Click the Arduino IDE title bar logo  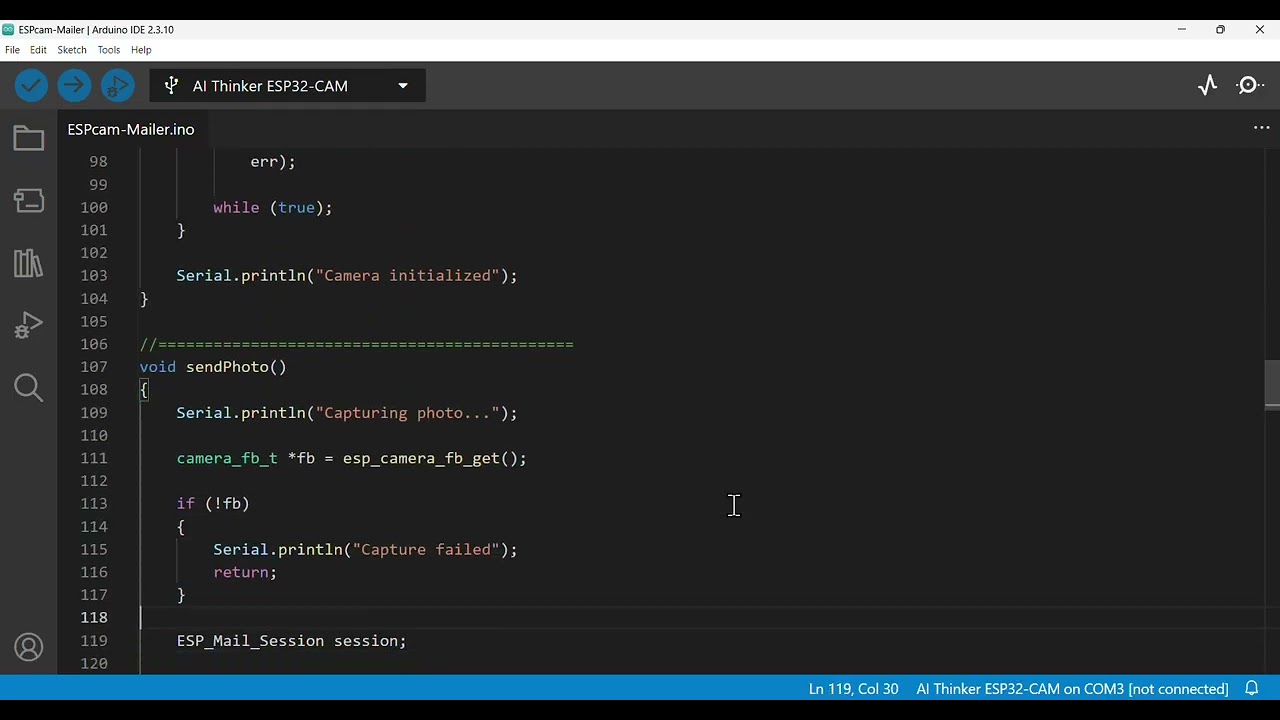coord(9,29)
